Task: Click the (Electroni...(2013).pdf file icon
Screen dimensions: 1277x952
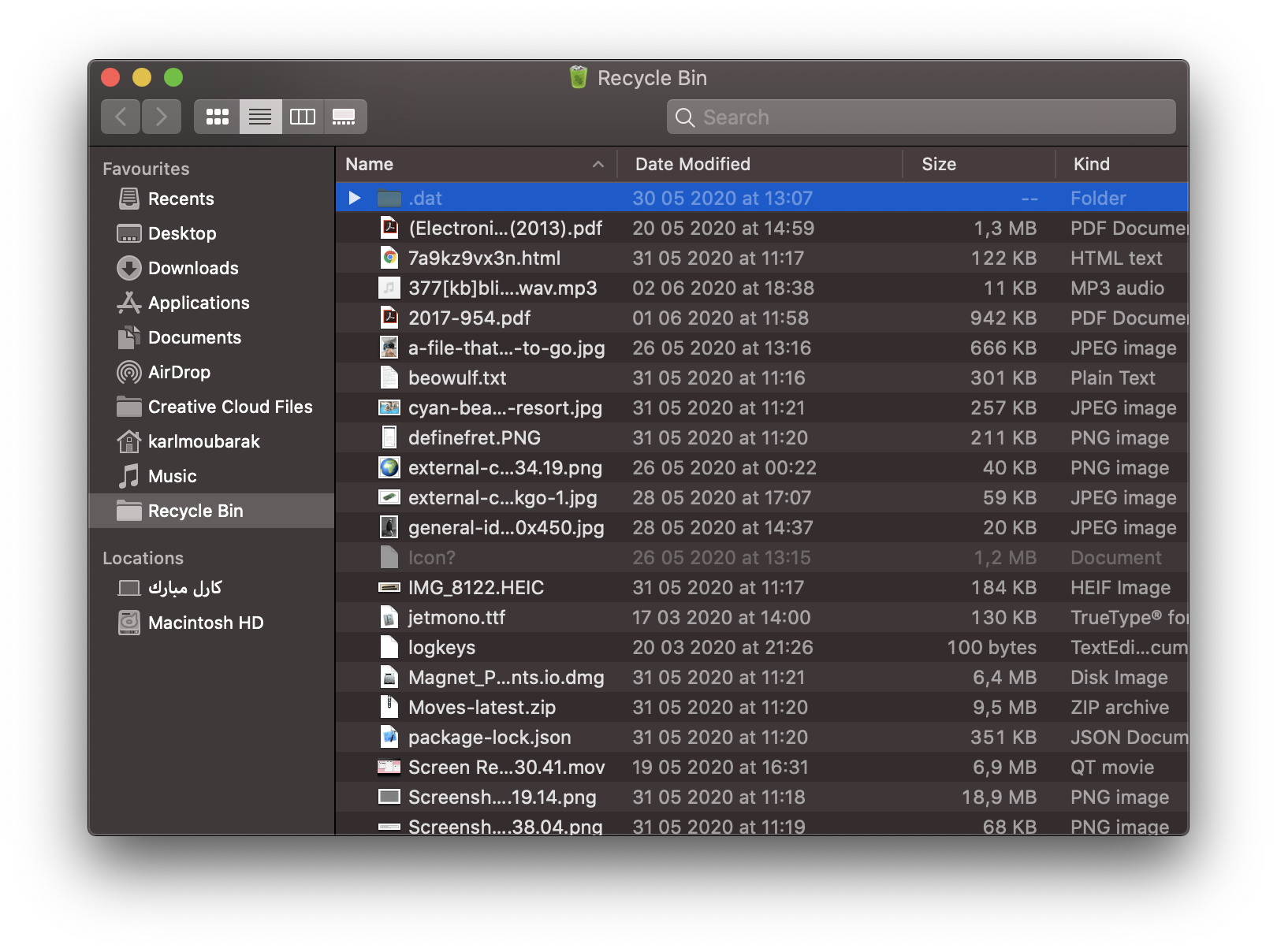Action: [389, 228]
